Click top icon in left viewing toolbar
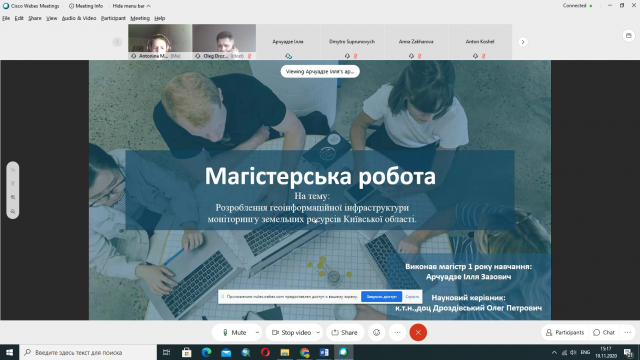 click(13, 170)
